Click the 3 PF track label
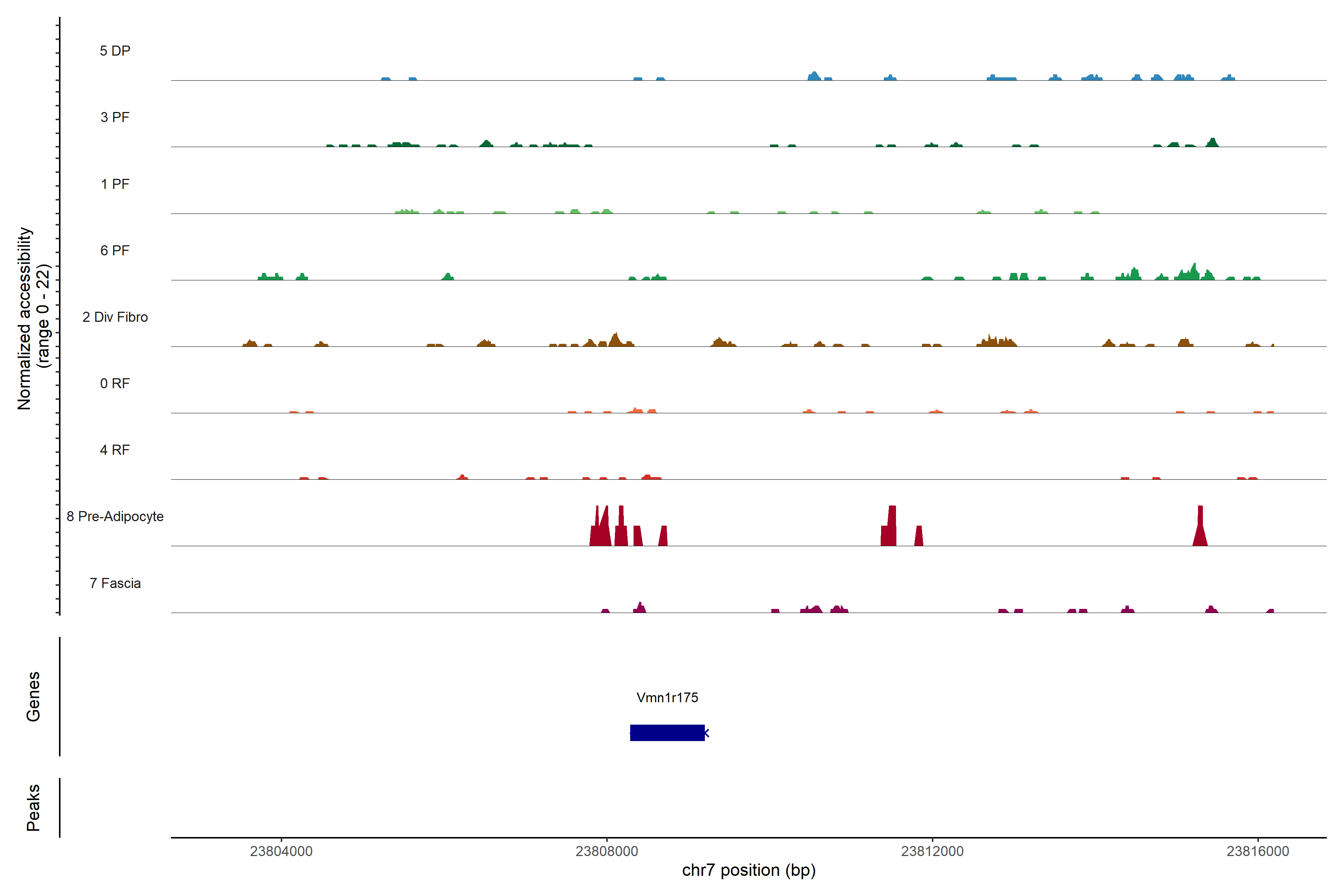The image size is (1344, 896). pyautogui.click(x=115, y=117)
